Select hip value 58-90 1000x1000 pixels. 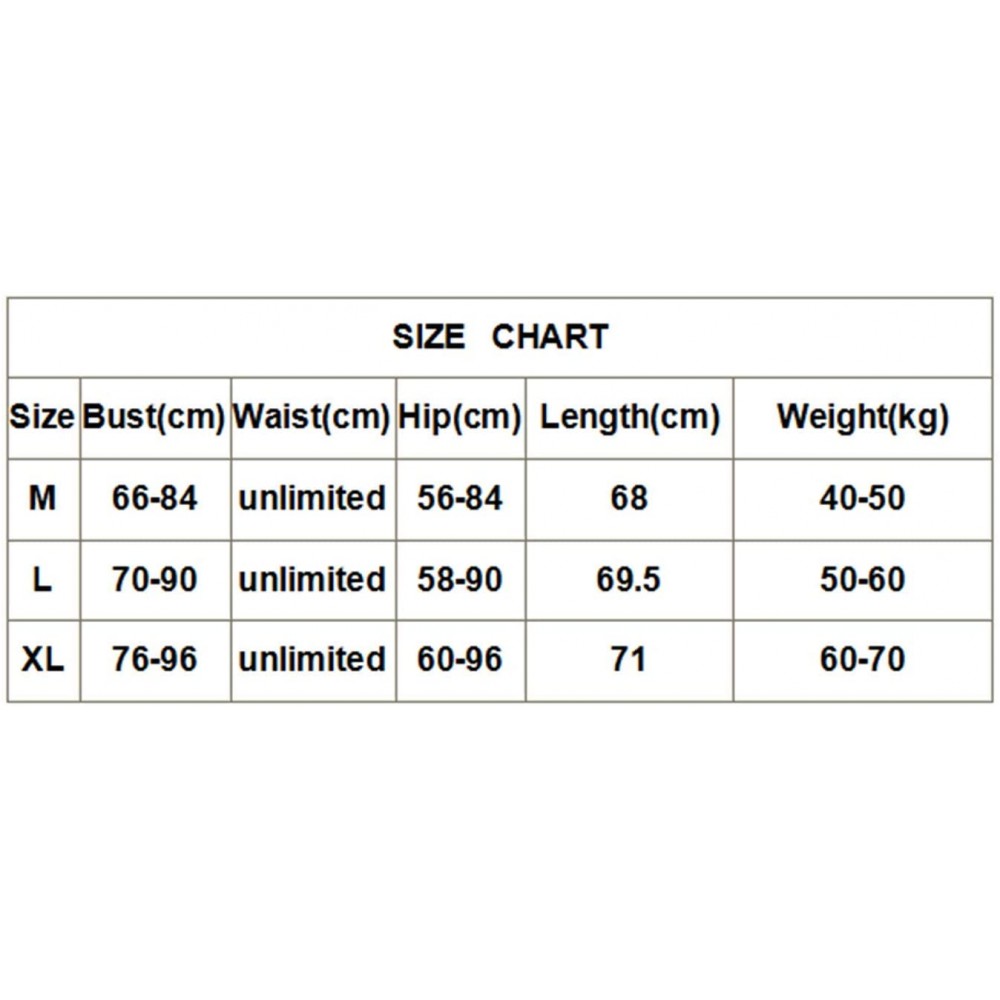click(x=460, y=580)
